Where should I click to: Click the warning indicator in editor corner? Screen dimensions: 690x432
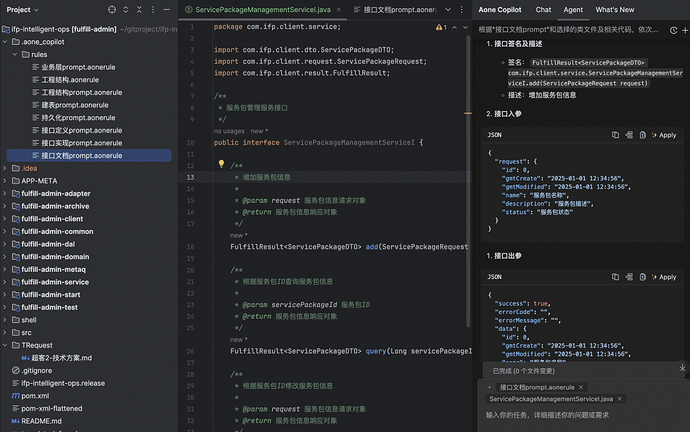pyautogui.click(x=441, y=27)
